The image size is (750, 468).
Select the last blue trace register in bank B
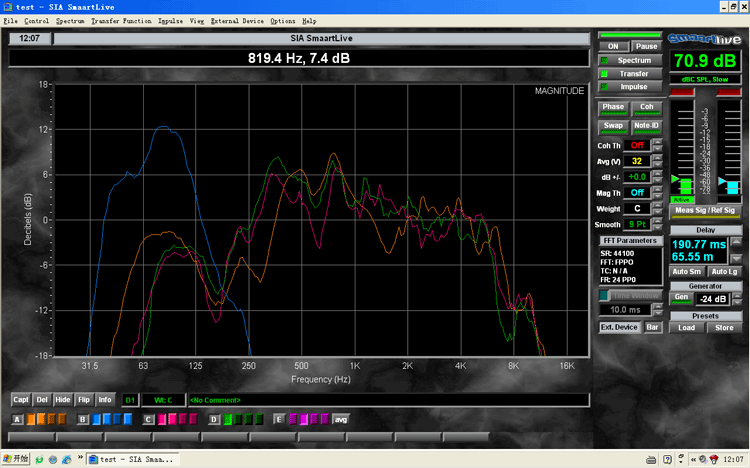tap(128, 420)
